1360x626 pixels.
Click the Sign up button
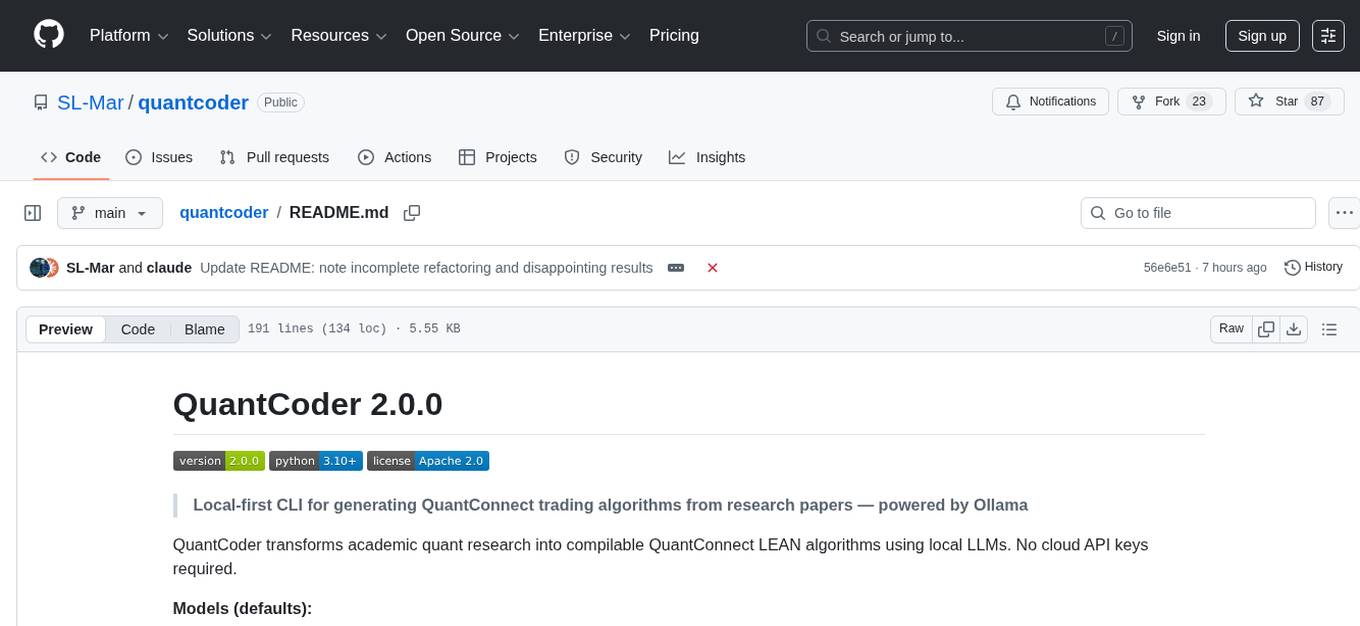1262,36
